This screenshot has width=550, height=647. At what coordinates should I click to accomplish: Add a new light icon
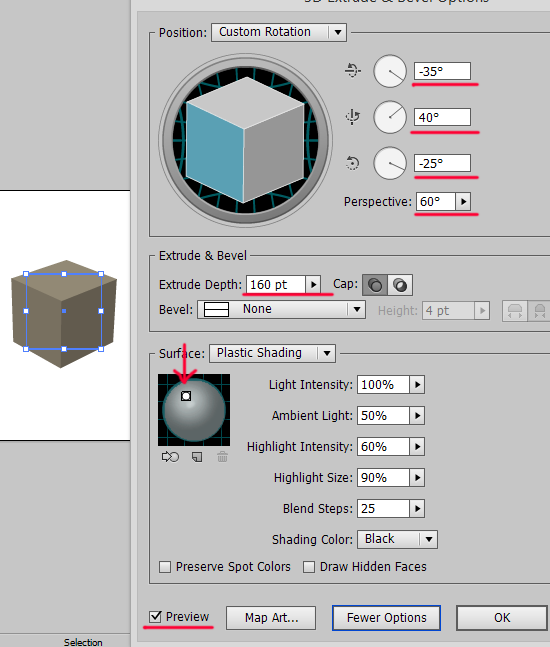[197, 457]
